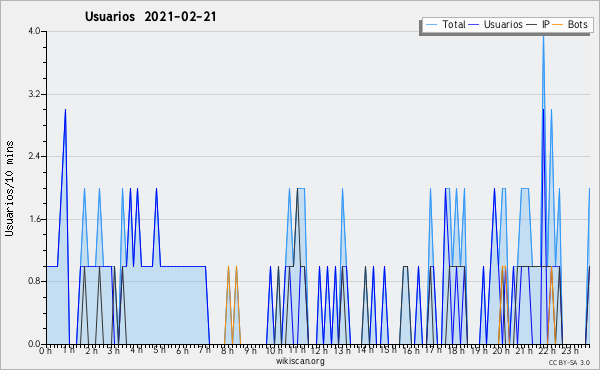Click the 0.8 y-axis value
Viewport: 600px width, 370px height.
34,281
